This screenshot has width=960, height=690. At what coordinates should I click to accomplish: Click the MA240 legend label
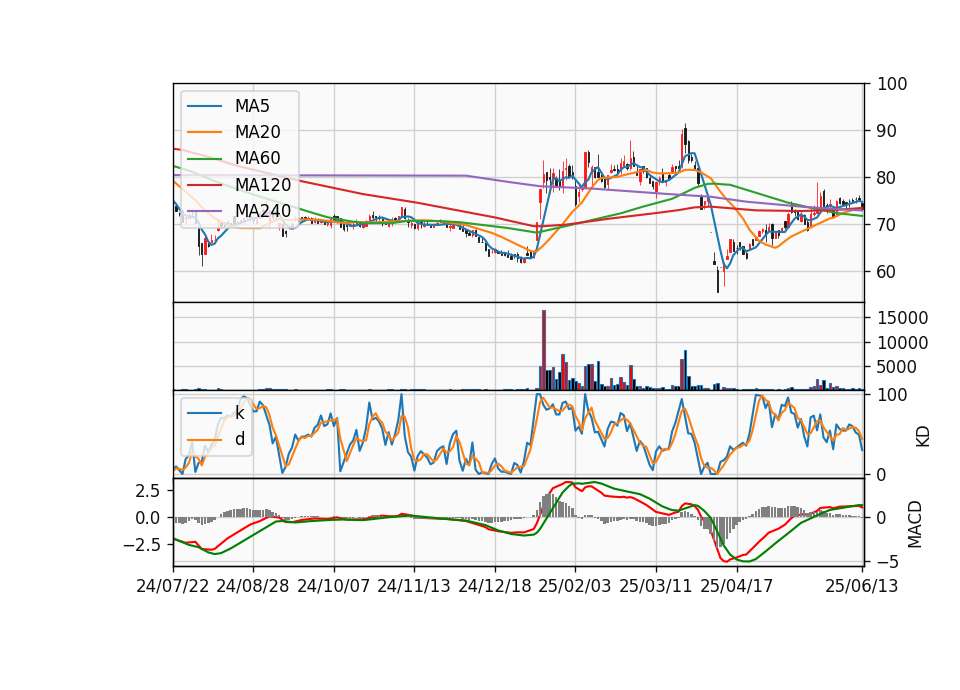(263, 211)
